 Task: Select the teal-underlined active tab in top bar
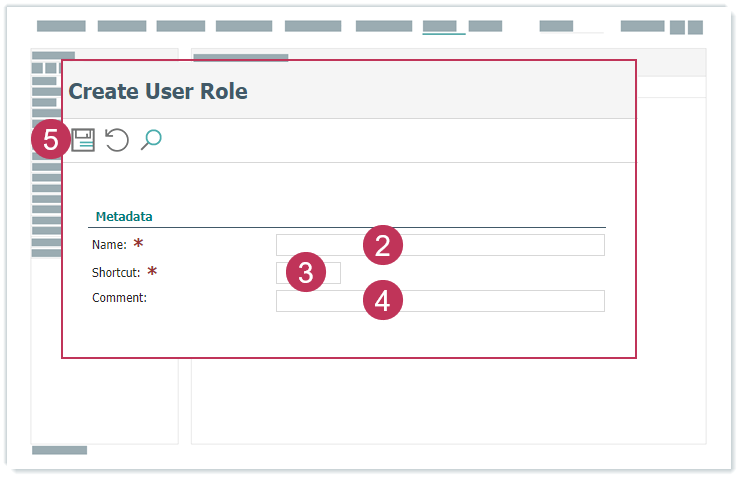(443, 27)
